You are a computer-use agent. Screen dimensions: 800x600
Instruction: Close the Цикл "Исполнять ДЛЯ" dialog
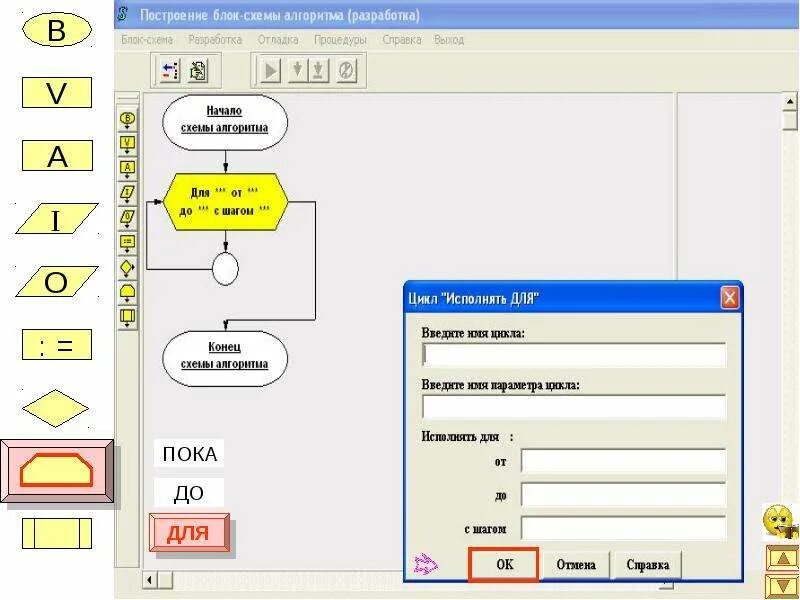pos(730,297)
